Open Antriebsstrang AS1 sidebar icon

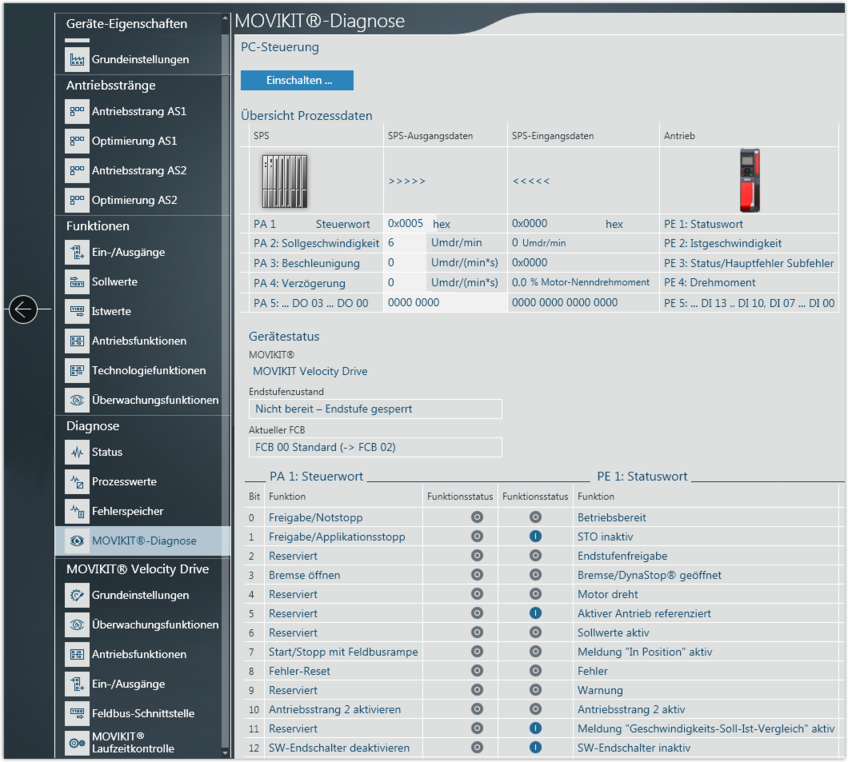[77, 112]
